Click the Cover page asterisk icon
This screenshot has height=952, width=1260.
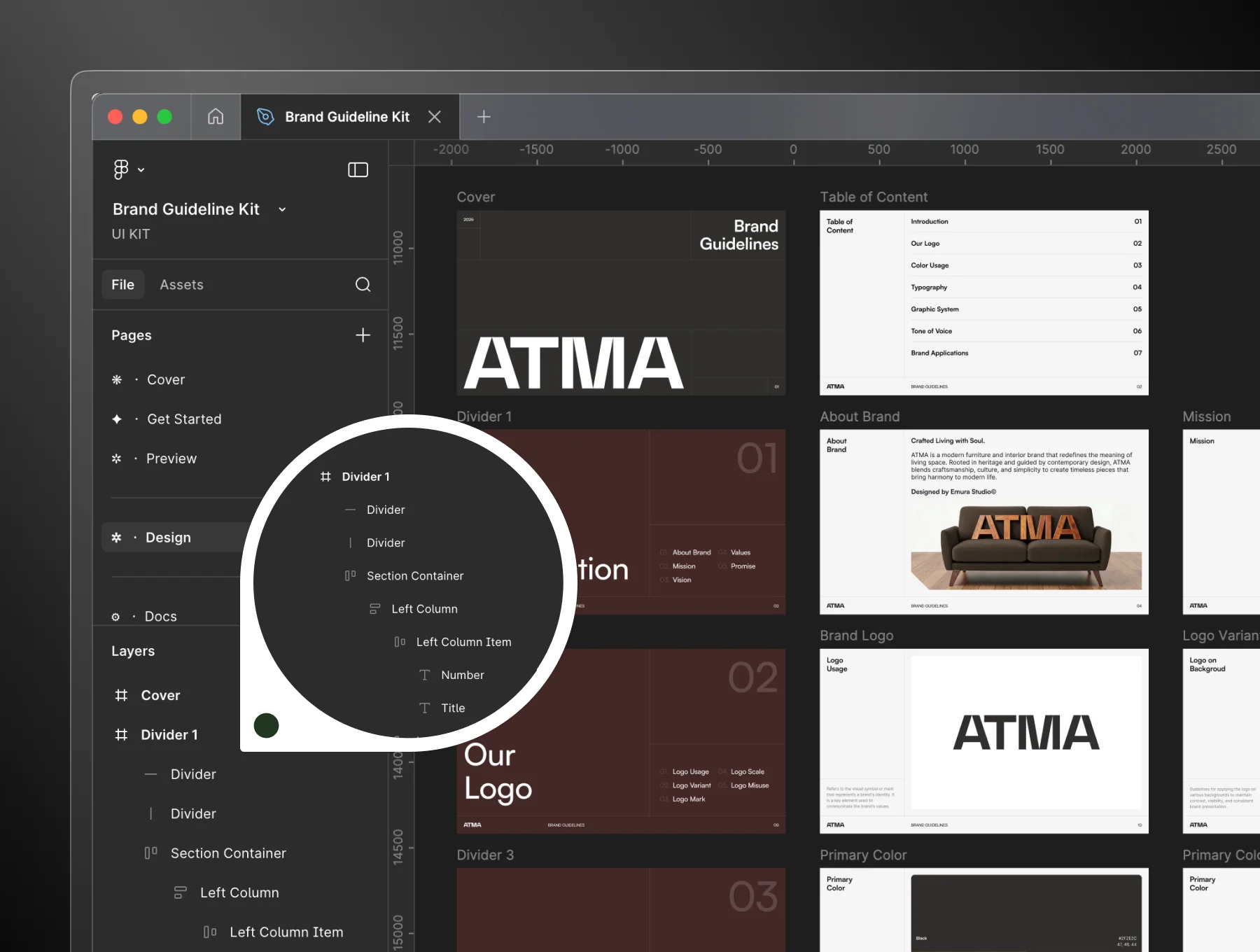117,379
